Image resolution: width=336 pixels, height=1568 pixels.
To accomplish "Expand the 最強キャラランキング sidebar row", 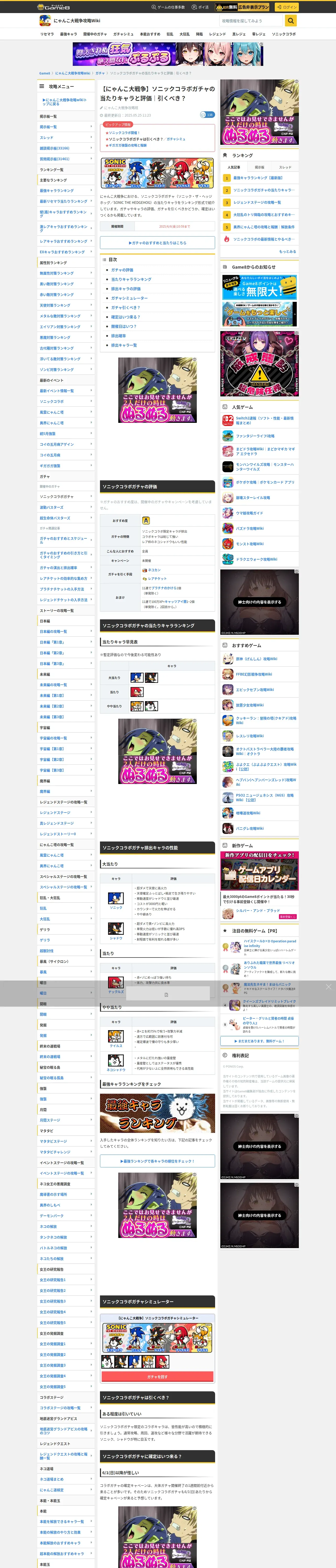I will pyautogui.click(x=66, y=191).
